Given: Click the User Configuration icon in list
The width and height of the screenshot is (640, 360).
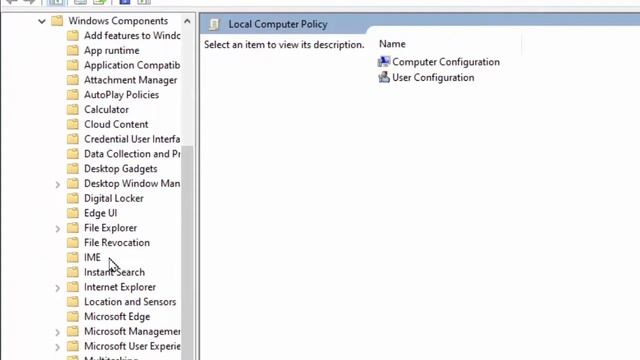Looking at the screenshot, I should click(384, 77).
